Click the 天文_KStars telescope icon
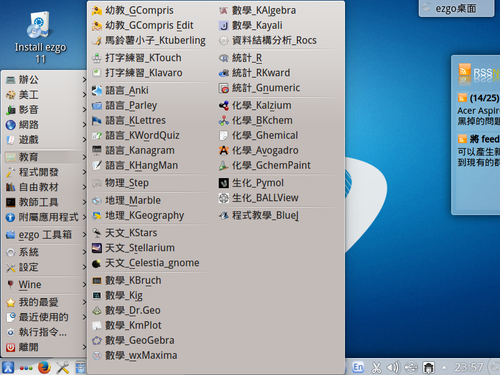The height and width of the screenshot is (375, 500). (x=97, y=233)
